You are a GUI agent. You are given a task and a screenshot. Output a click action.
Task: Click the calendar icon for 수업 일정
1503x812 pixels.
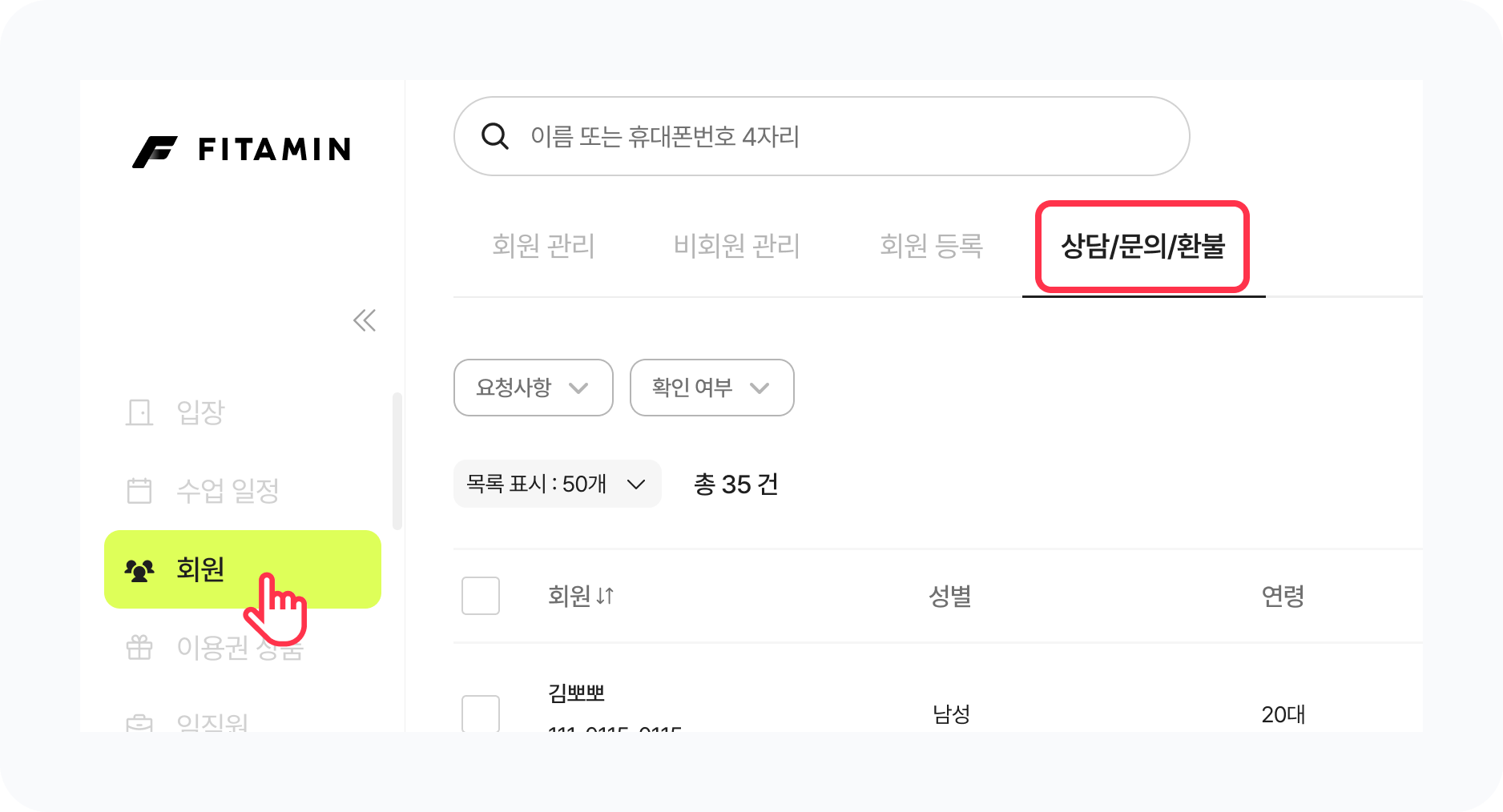coord(139,490)
